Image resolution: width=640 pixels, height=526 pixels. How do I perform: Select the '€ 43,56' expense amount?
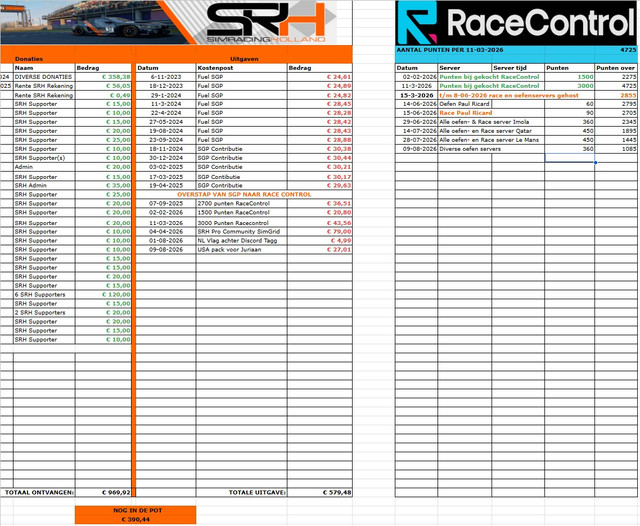[x=320, y=223]
